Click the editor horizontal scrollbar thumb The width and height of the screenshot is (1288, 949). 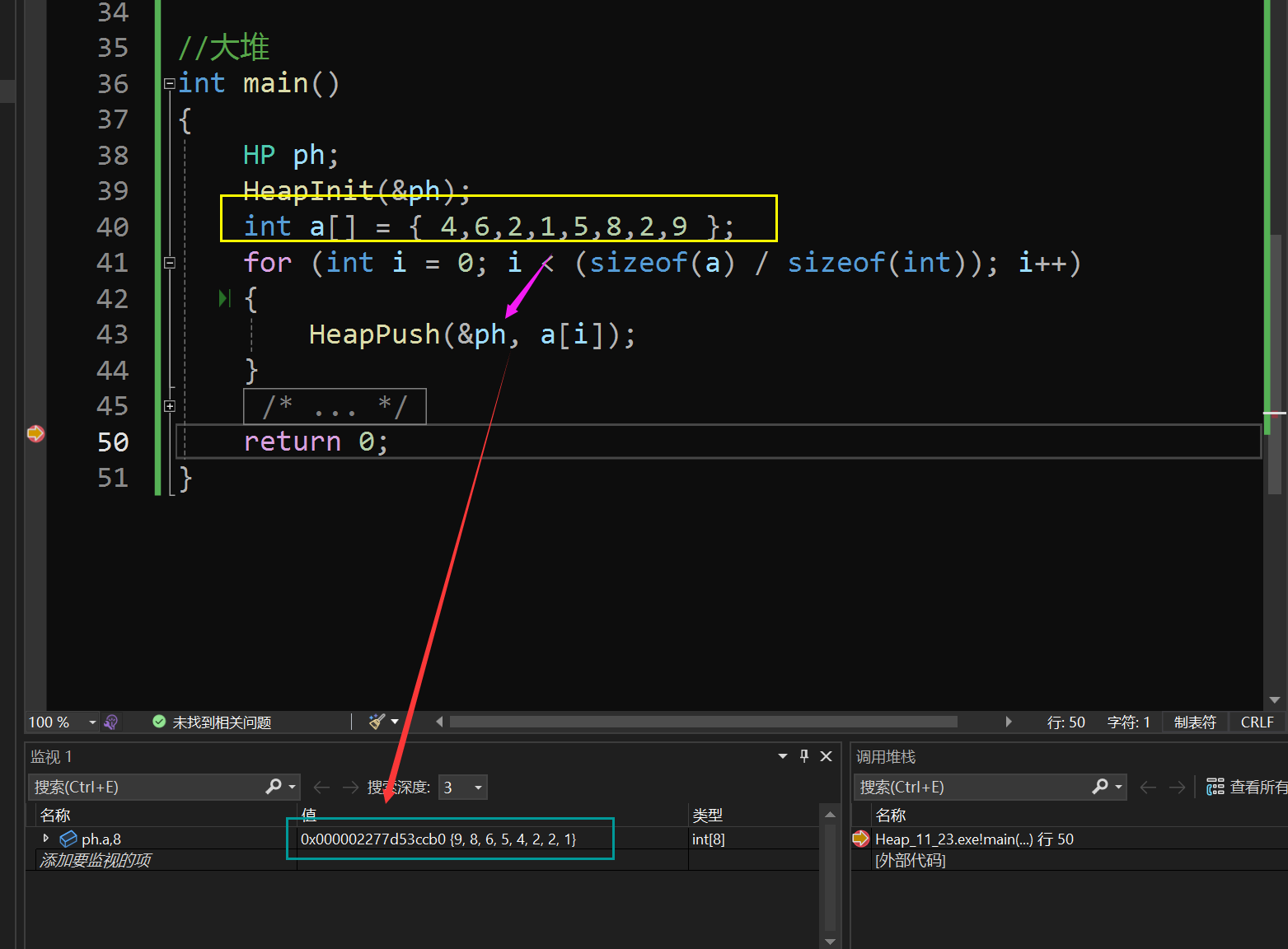click(704, 722)
